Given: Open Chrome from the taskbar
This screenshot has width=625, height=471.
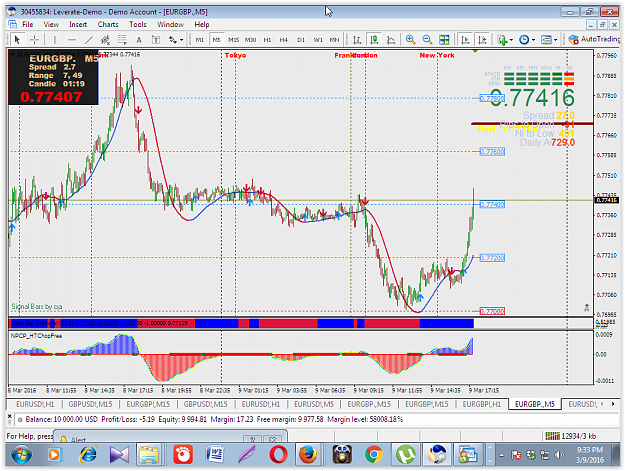Looking at the screenshot, I should point(374,455).
